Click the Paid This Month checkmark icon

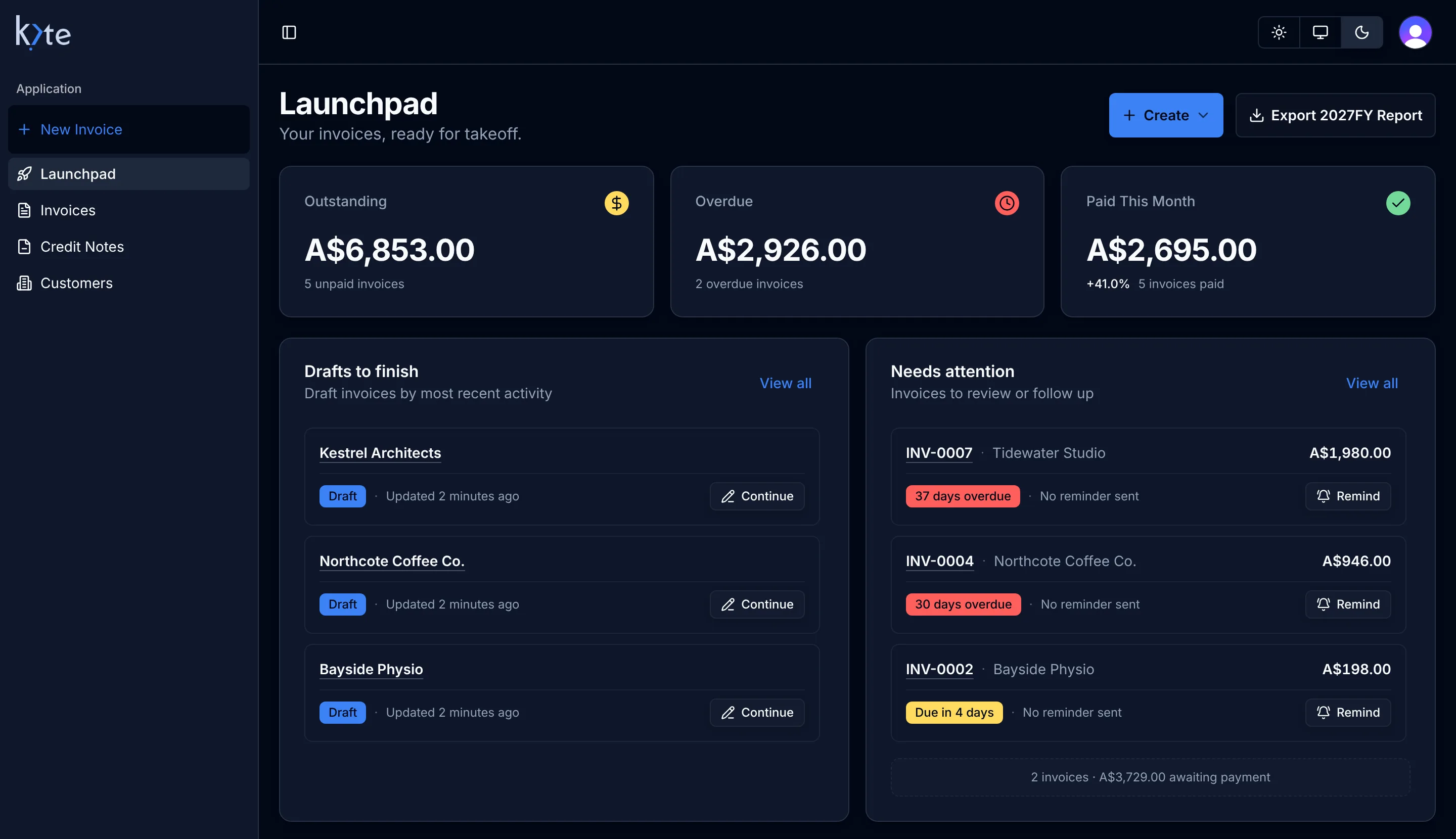pyautogui.click(x=1398, y=203)
